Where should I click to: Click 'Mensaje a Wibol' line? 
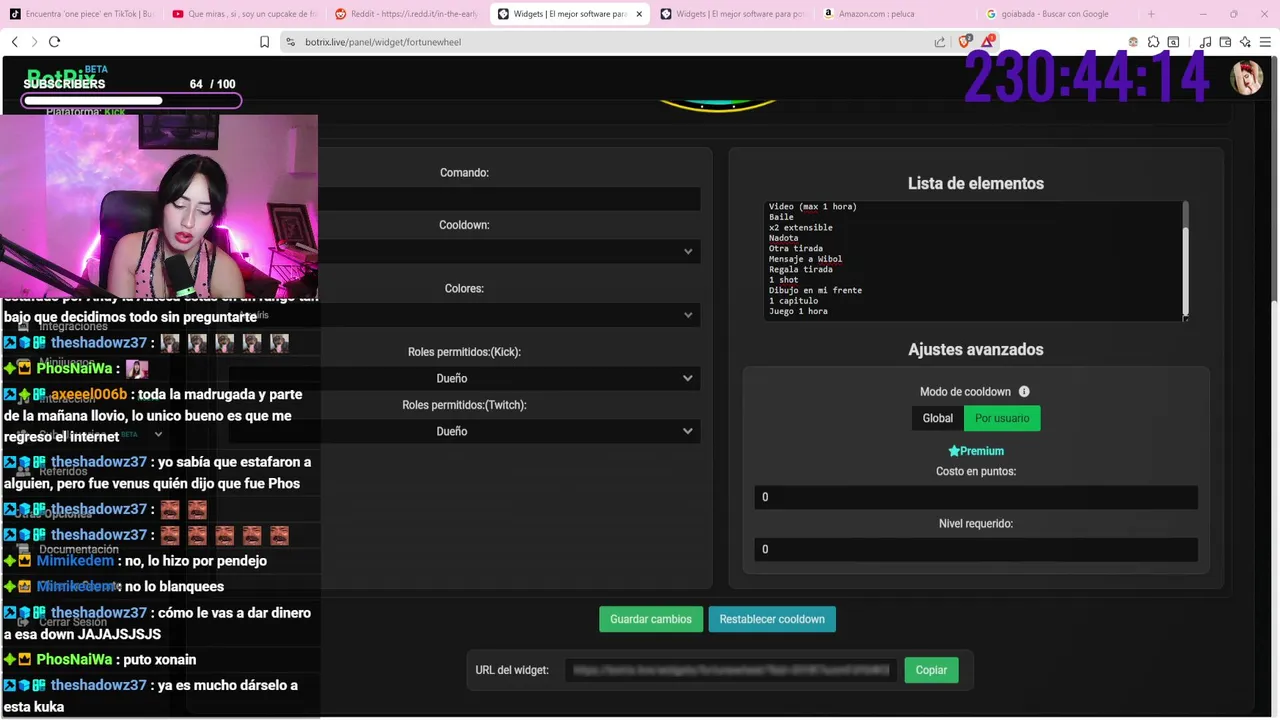805,259
